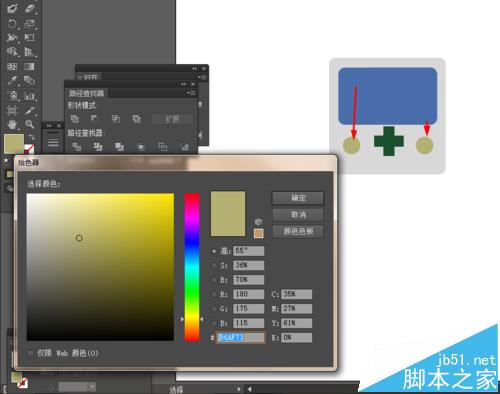Select the G green radio button
The height and width of the screenshot is (394, 500).
coord(214,309)
